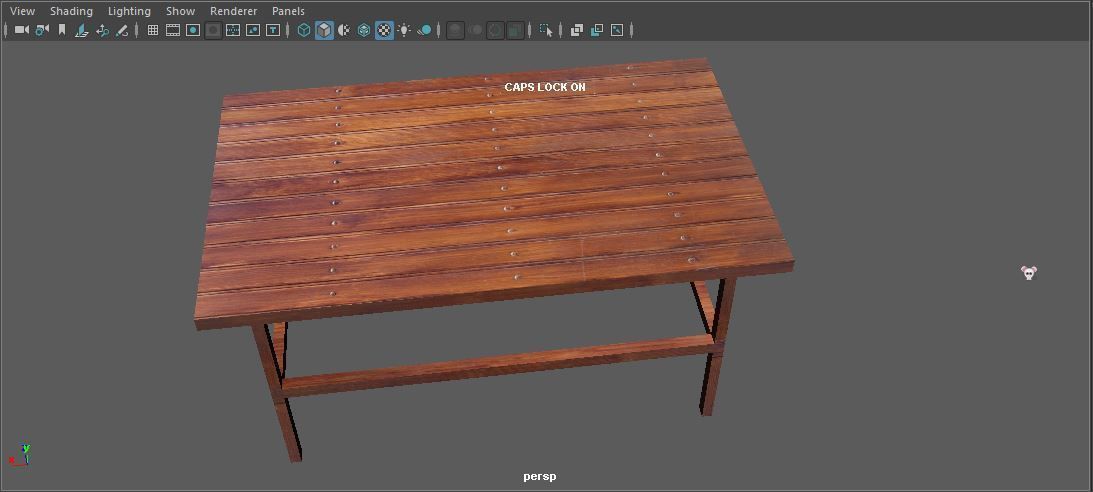Toggle the Safe Title display
Image resolution: width=1093 pixels, height=492 pixels.
[x=273, y=30]
